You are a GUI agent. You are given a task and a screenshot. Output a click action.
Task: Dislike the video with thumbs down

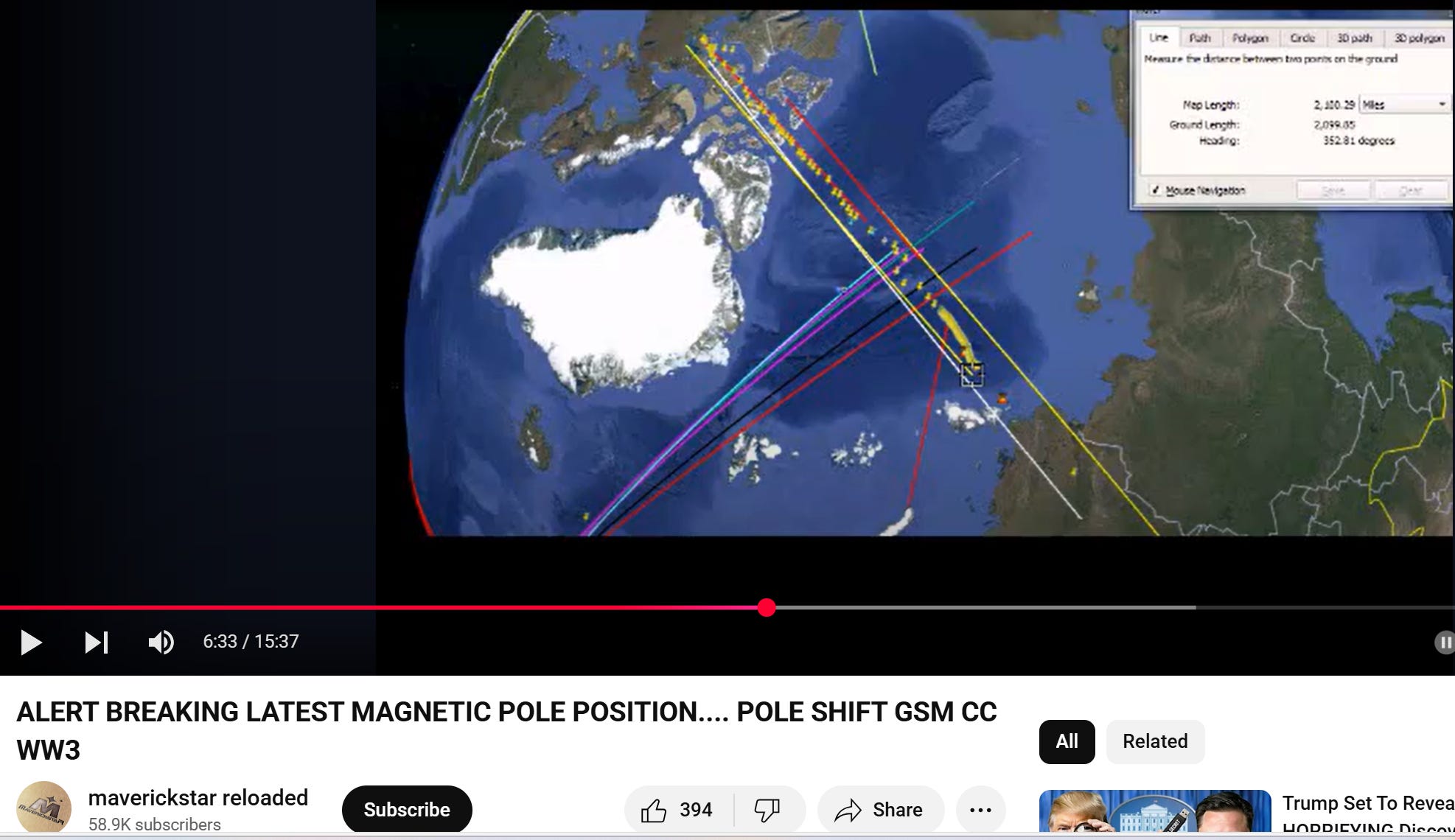(x=767, y=810)
